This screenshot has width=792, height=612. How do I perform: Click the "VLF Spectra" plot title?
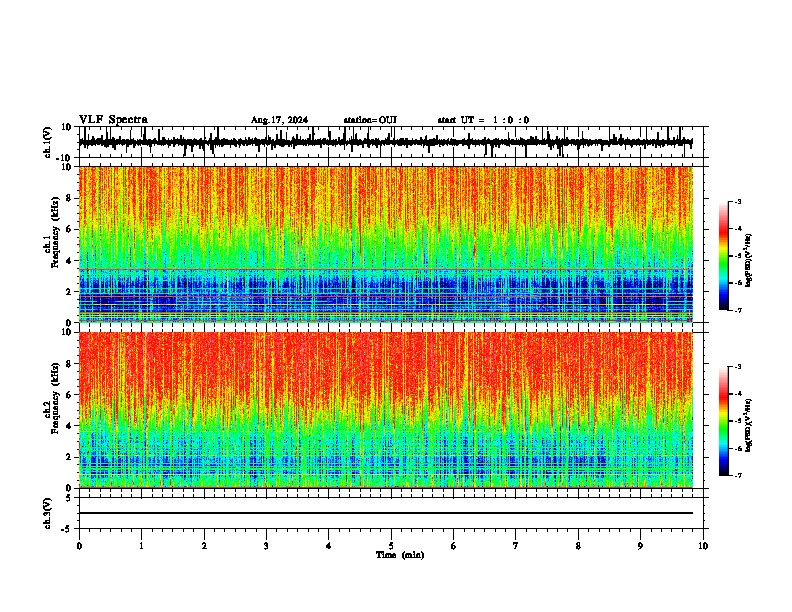113,120
